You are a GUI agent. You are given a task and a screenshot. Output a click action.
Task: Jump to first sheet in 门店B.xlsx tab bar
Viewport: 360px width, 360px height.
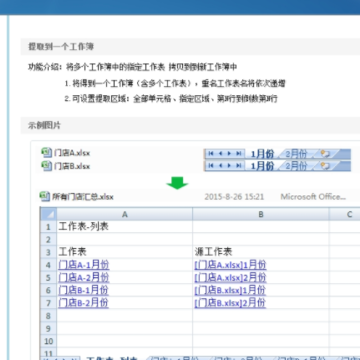[x=211, y=166]
